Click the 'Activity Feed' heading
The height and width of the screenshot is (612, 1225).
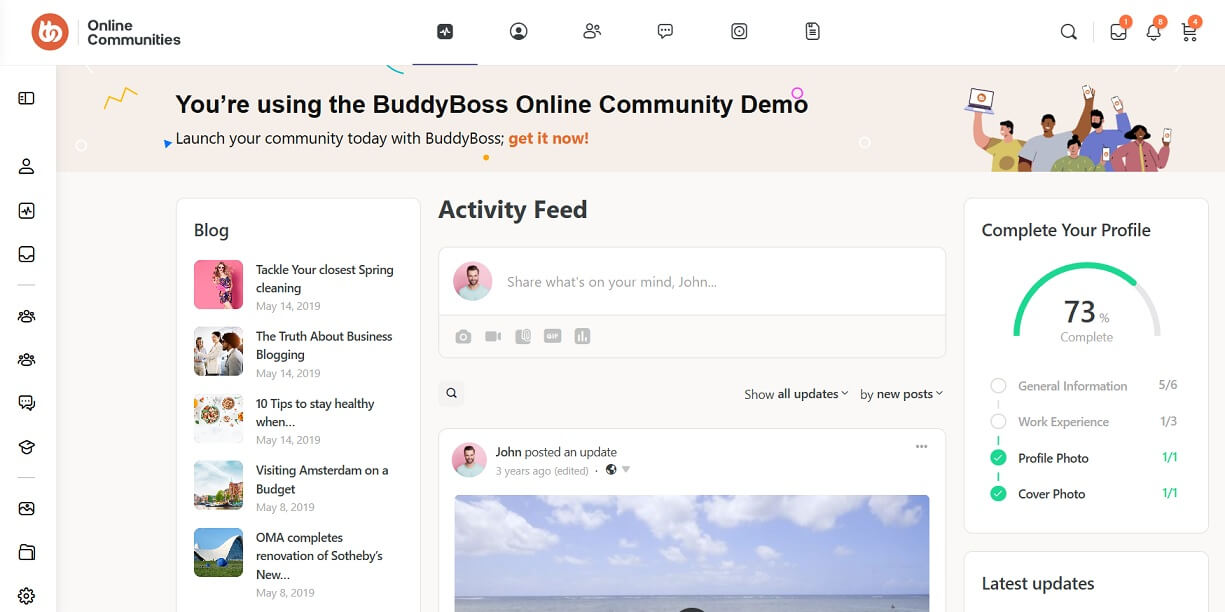pyautogui.click(x=513, y=210)
